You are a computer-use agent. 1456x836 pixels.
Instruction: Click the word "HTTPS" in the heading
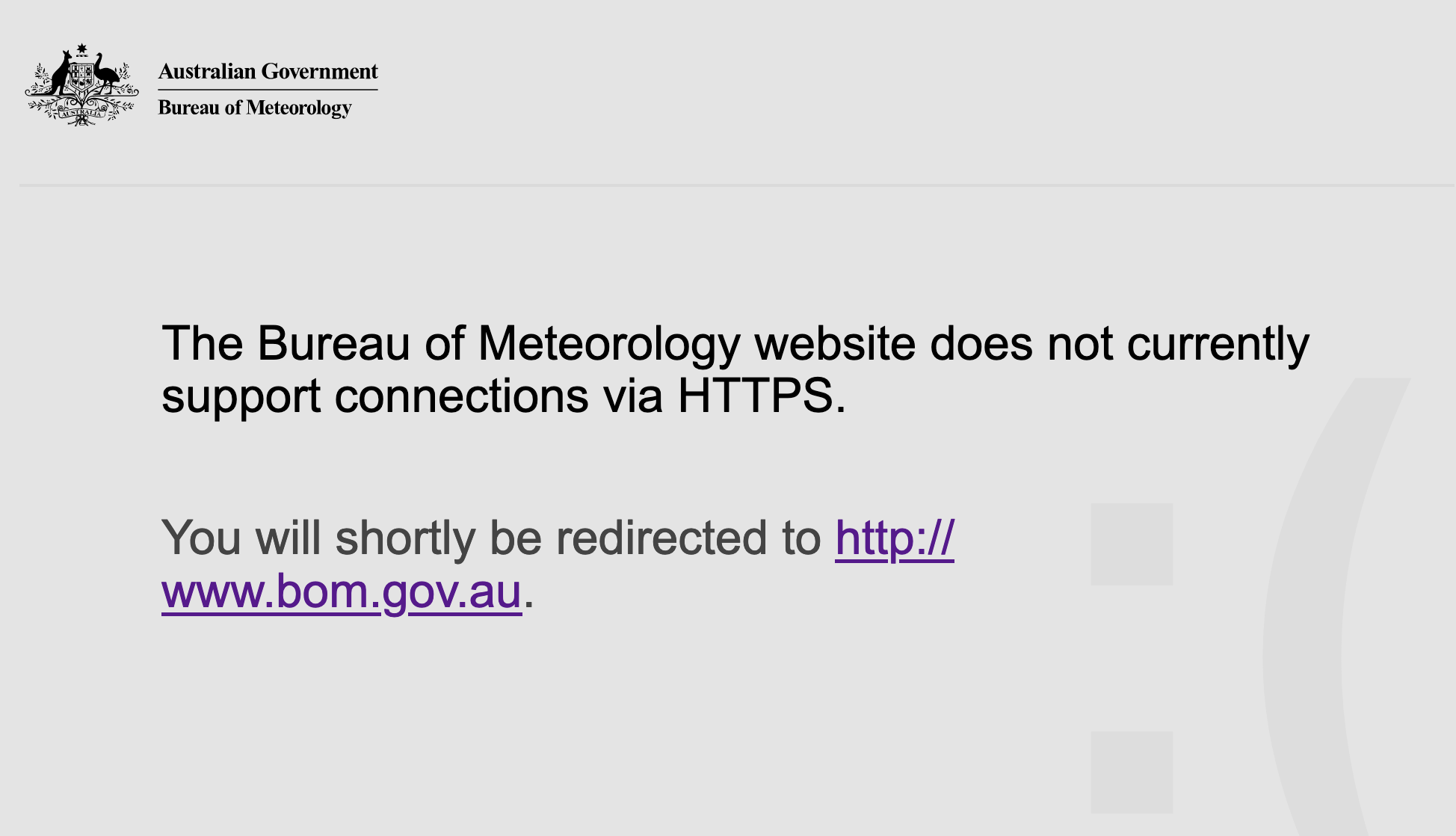click(x=755, y=396)
